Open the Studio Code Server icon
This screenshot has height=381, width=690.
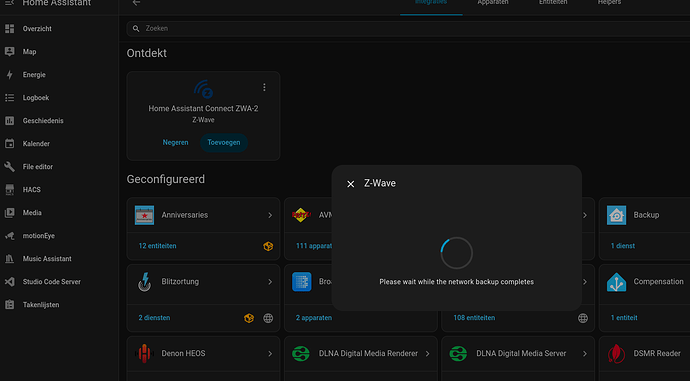tap(10, 282)
